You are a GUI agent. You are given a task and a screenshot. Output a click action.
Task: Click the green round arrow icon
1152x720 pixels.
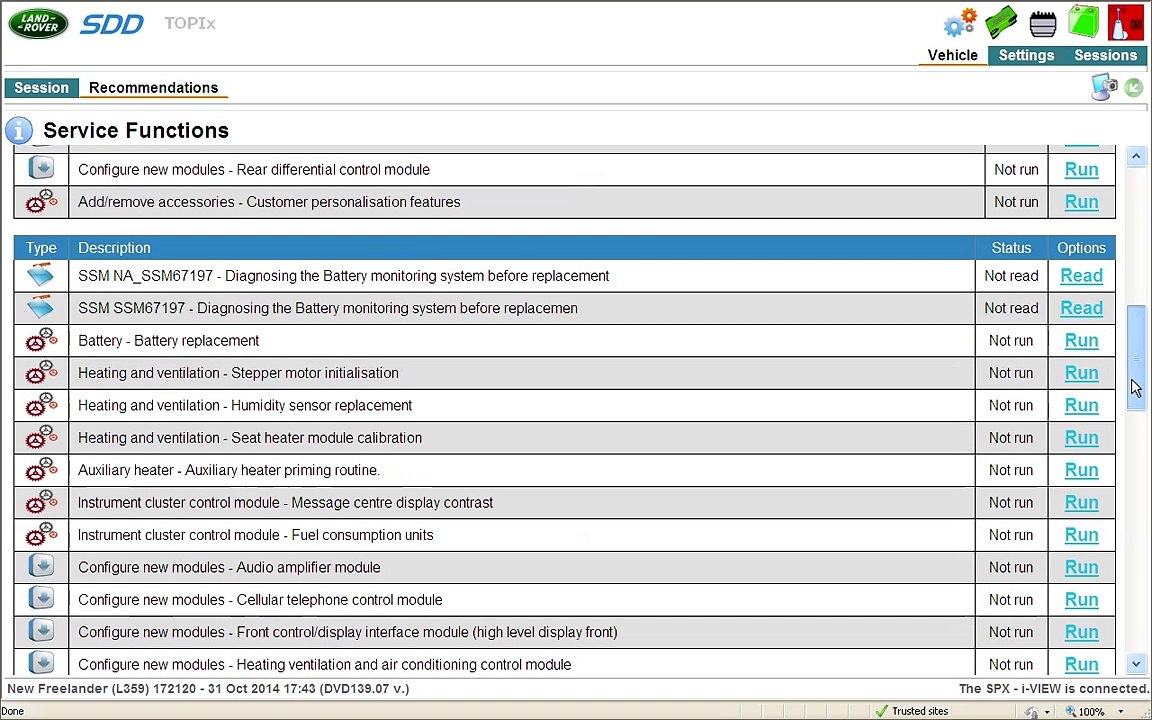[1134, 88]
